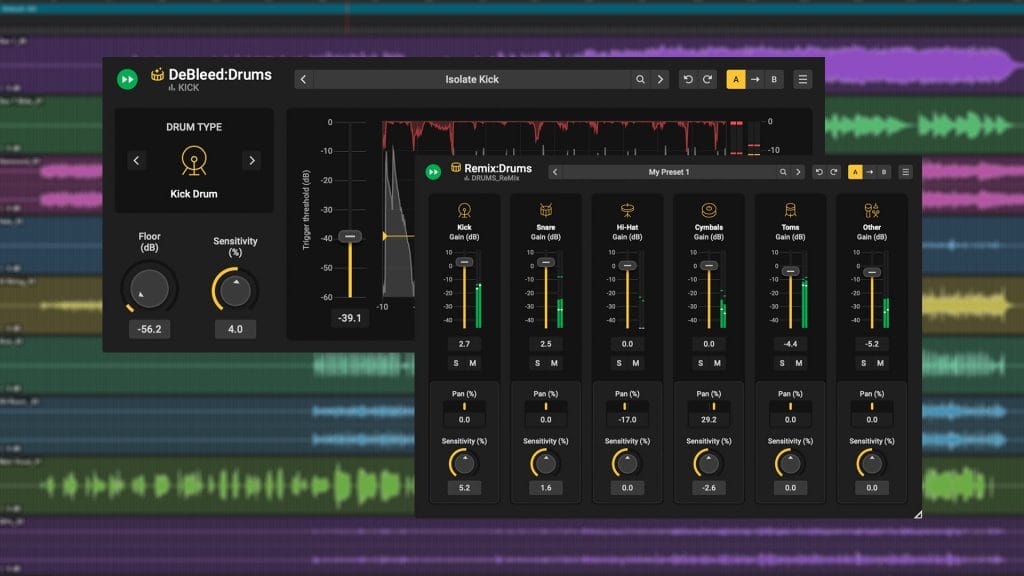The width and height of the screenshot is (1024, 576).
Task: Switch Remix:Drums to preset B
Action: [885, 171]
